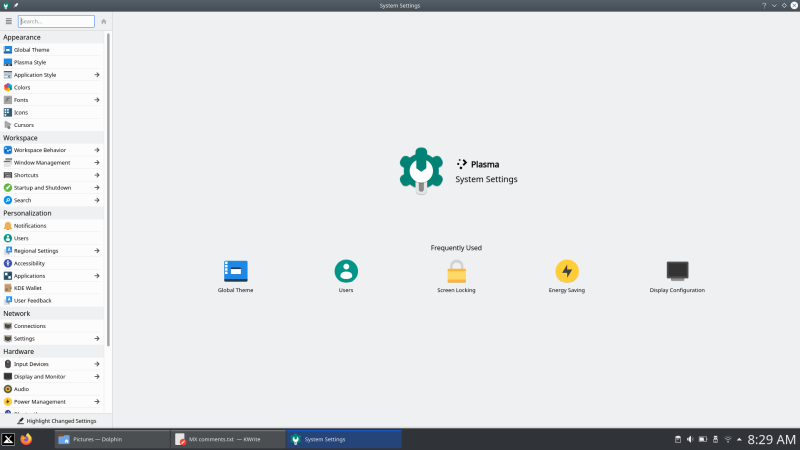
Task: Show hidden system tray icons
Action: click(740, 439)
